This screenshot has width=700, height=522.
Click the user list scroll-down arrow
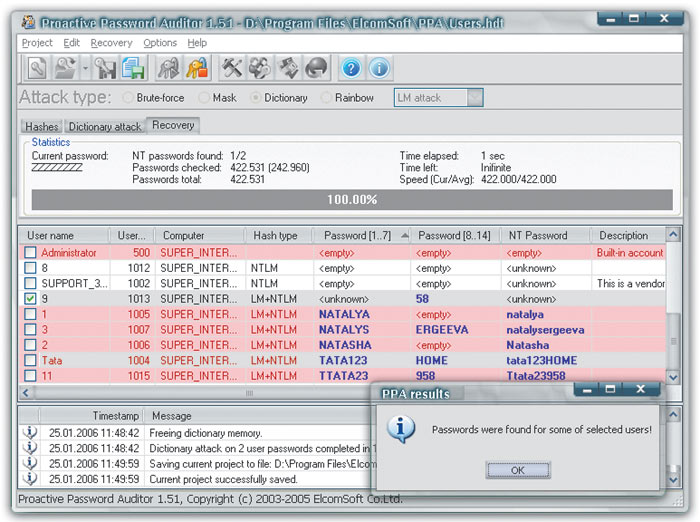(x=673, y=377)
